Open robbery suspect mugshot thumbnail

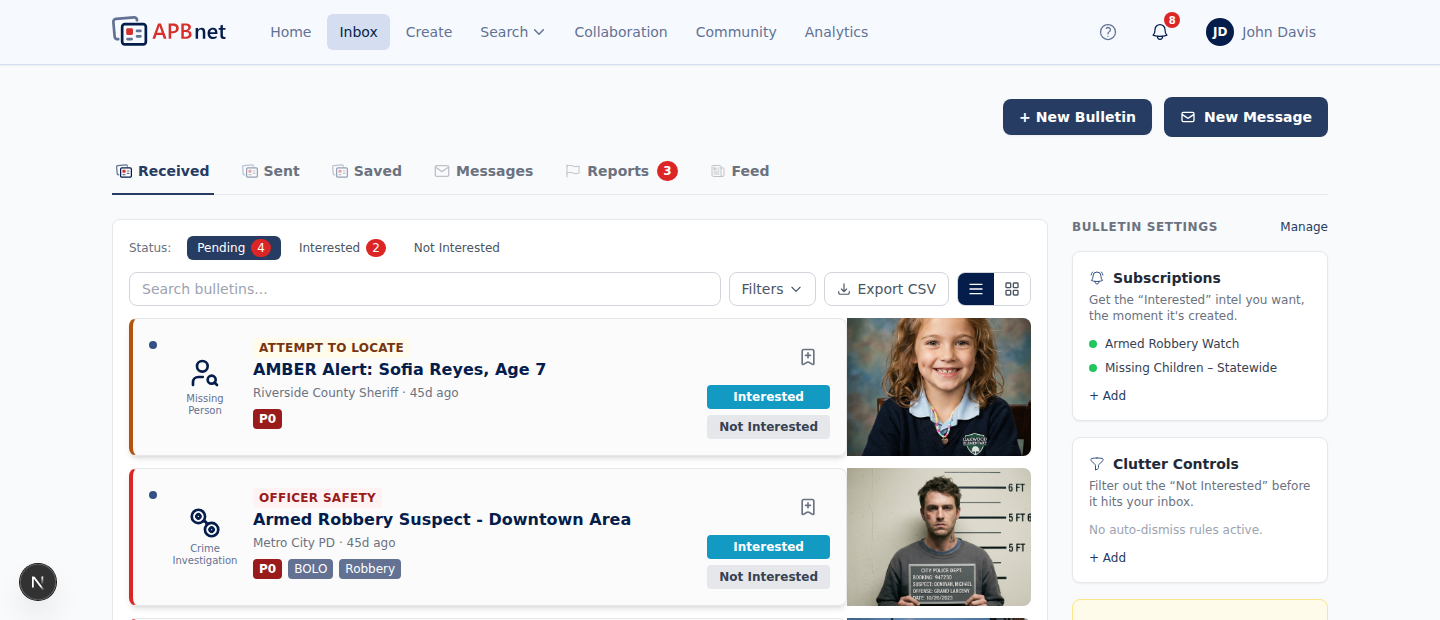[x=939, y=537]
